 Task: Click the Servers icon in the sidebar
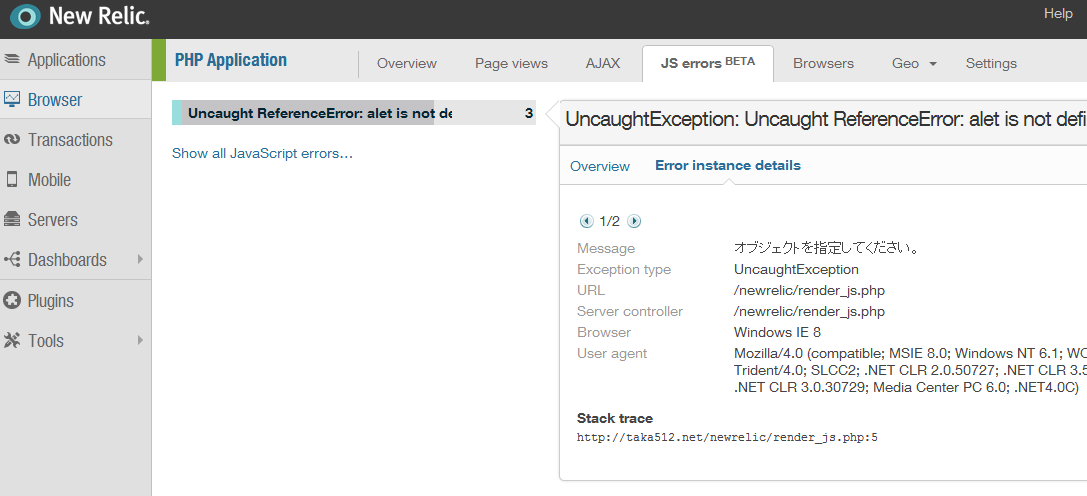(x=12, y=219)
